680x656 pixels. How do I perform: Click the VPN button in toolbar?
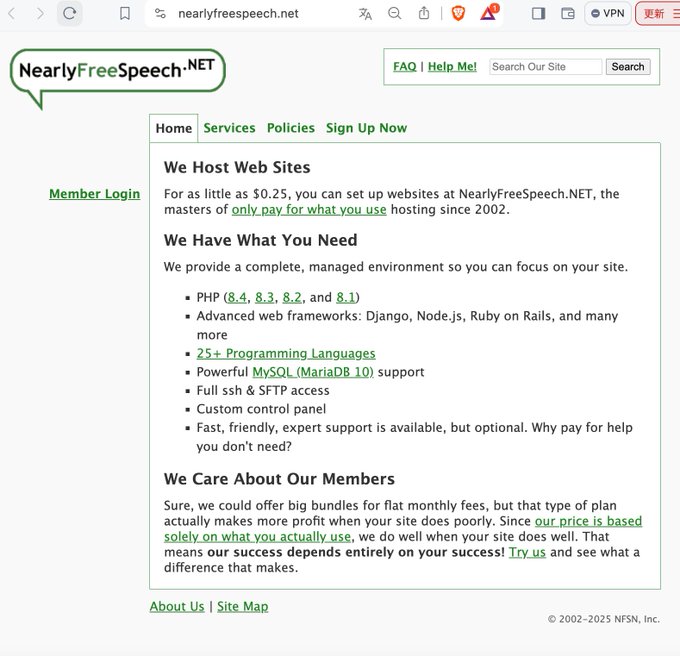(608, 14)
